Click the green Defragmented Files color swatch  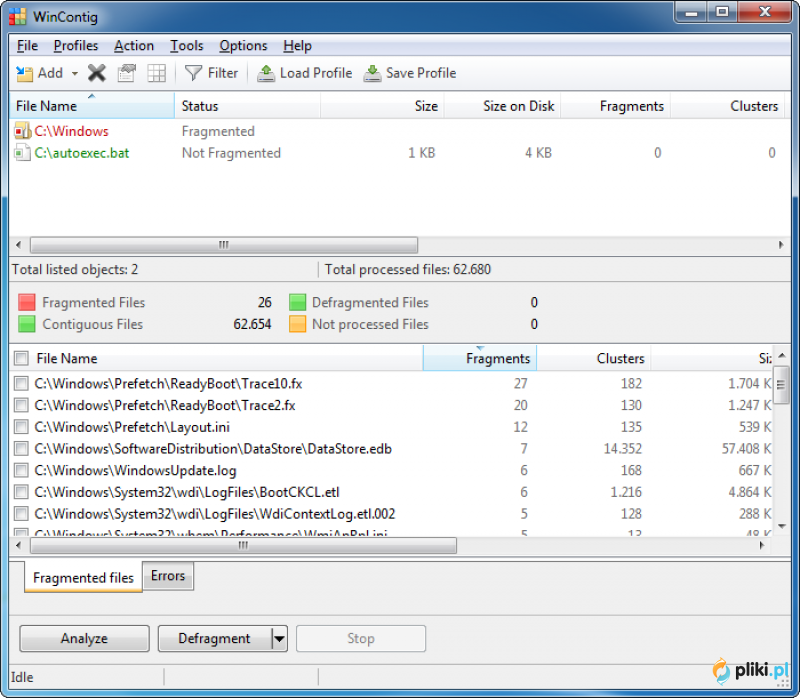297,302
